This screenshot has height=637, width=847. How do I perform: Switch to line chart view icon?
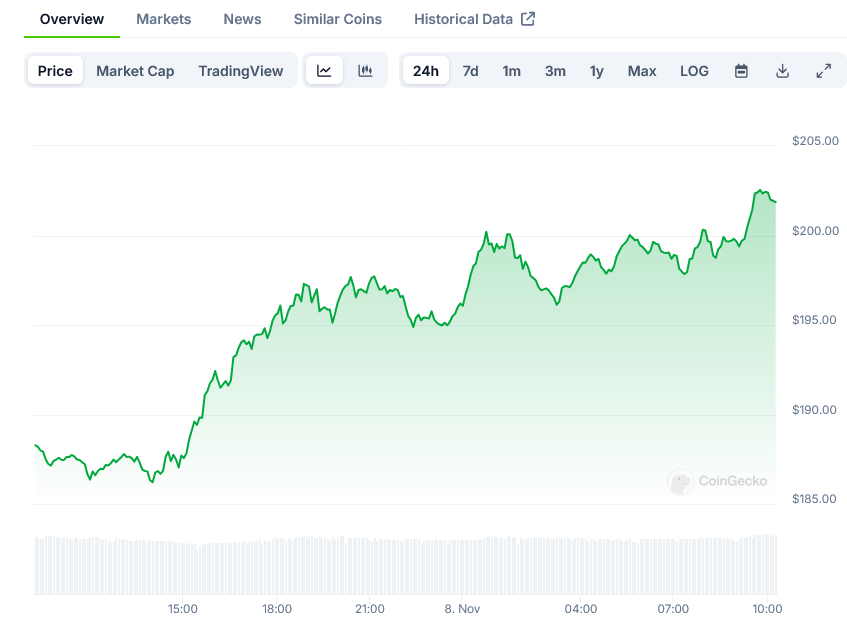point(324,71)
